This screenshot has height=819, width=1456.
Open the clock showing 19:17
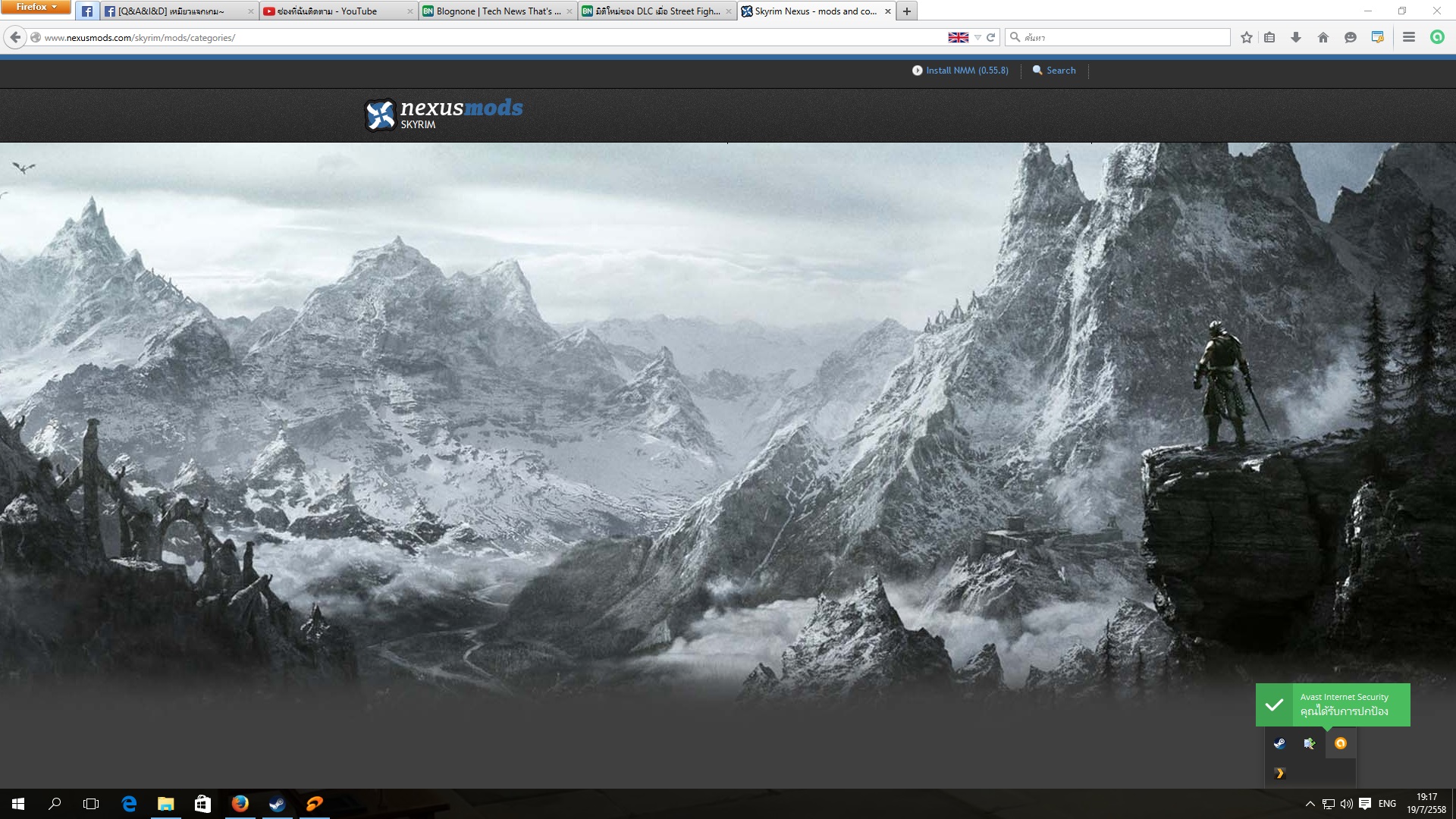coord(1426,804)
